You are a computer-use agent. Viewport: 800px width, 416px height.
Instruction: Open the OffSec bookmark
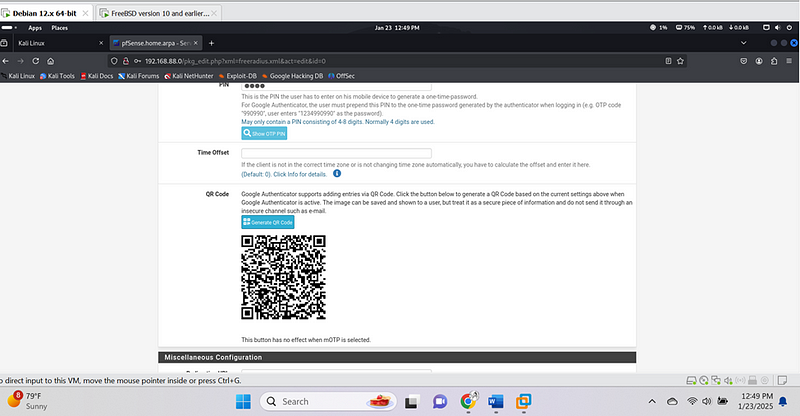(341, 76)
